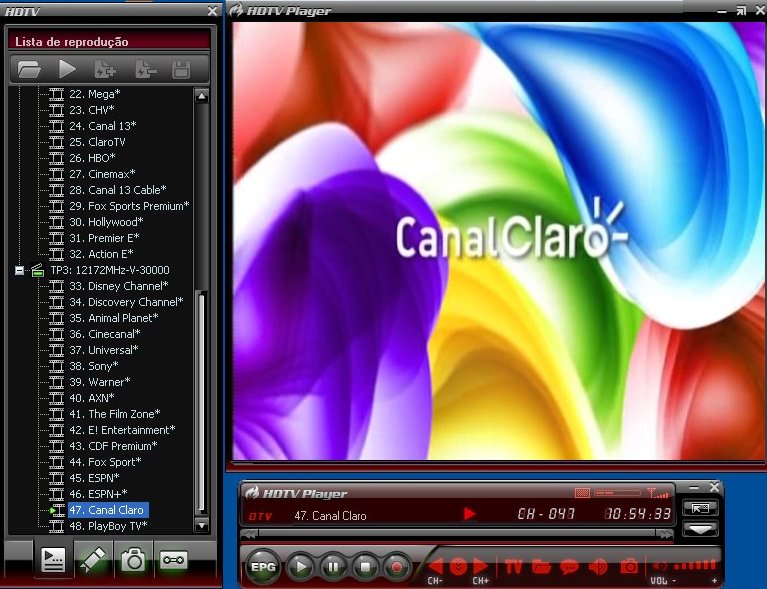Select channel 29. Fox Sports Premium*
The height and width of the screenshot is (589, 767).
pos(129,206)
